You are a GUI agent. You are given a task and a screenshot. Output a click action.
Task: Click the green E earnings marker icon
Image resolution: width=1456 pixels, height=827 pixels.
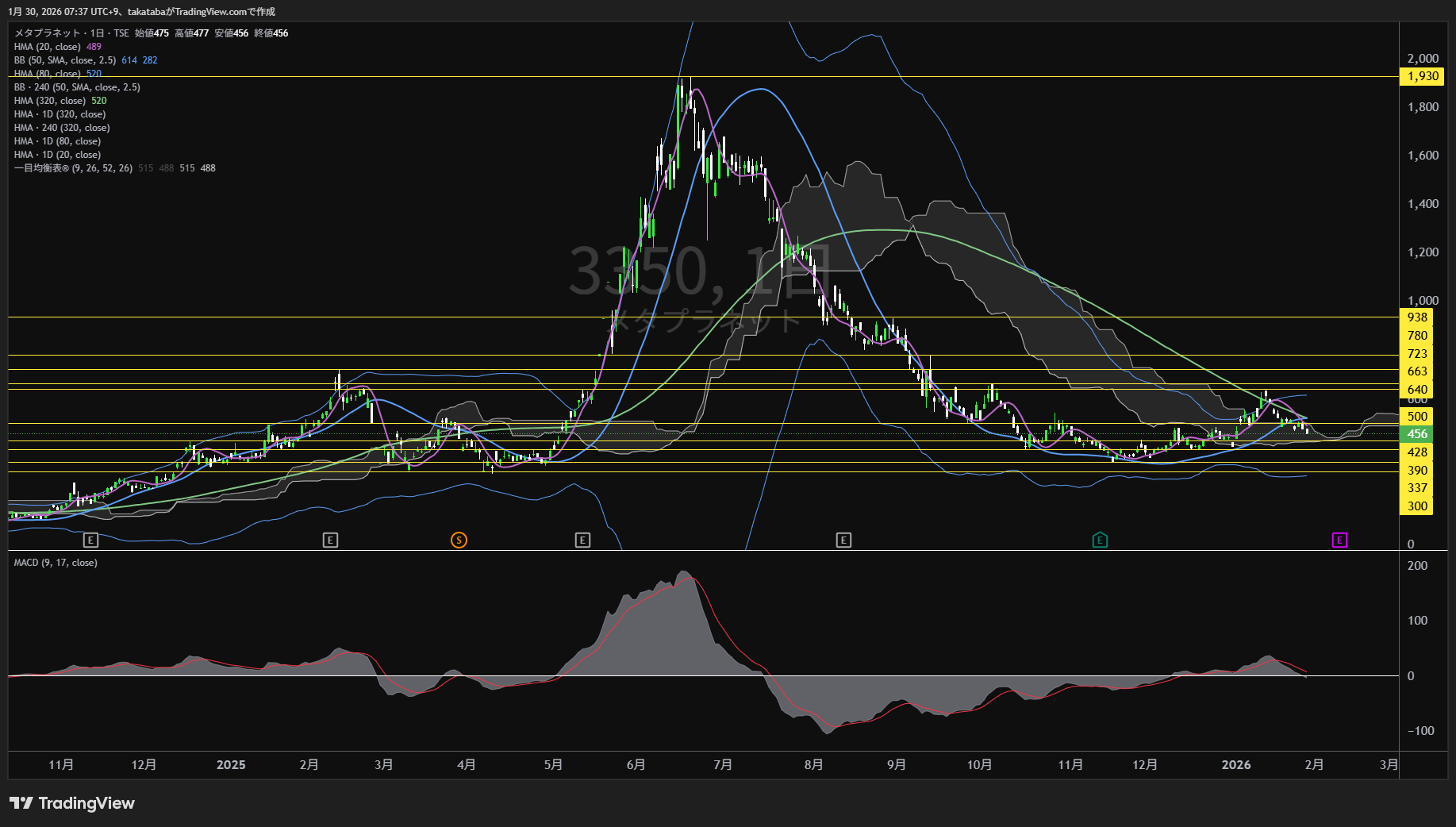pos(1100,540)
